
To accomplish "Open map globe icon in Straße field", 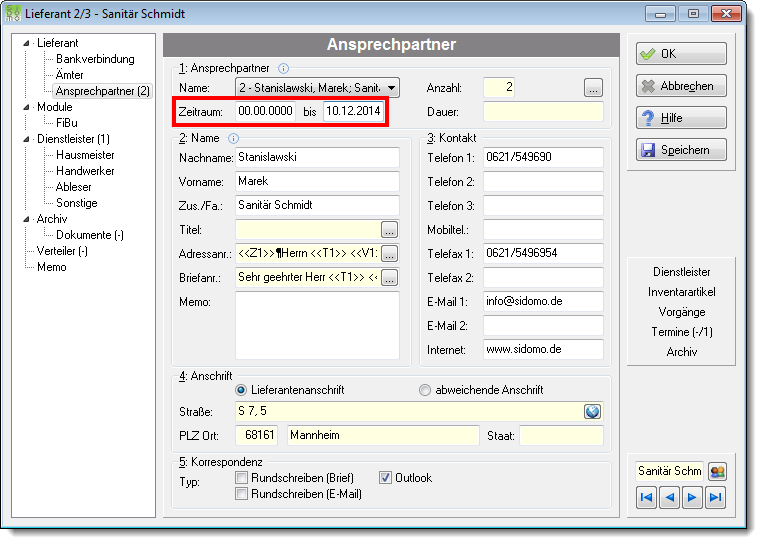I will pyautogui.click(x=592, y=412).
